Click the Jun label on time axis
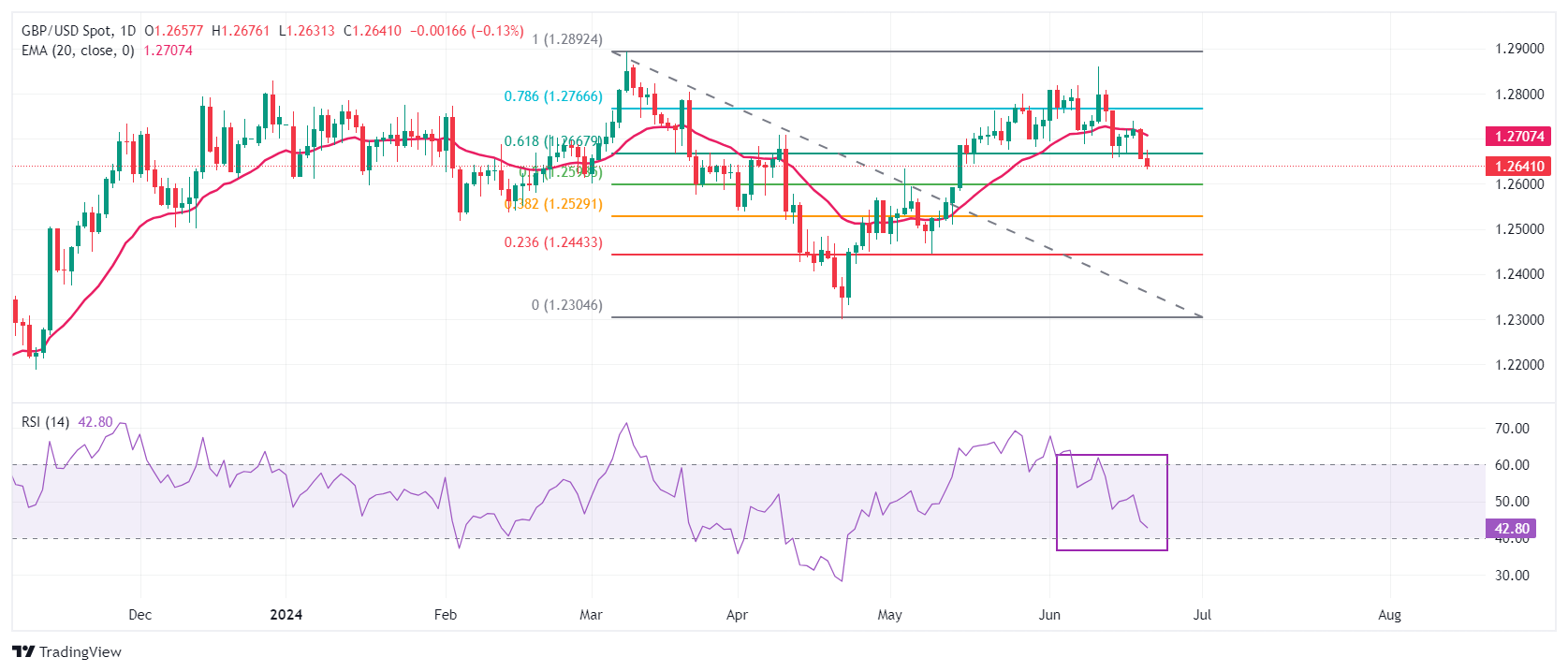This screenshot has height=672, width=1568. tap(1049, 615)
